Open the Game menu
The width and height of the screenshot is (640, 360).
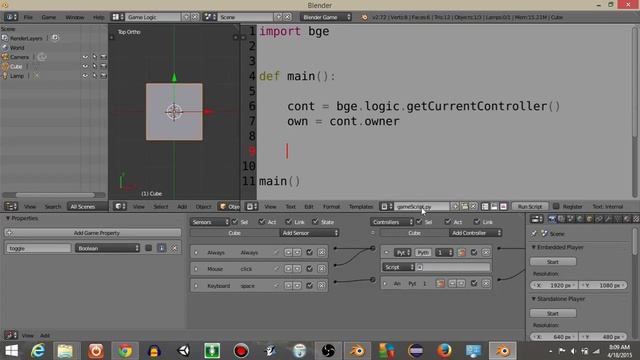coord(48,17)
